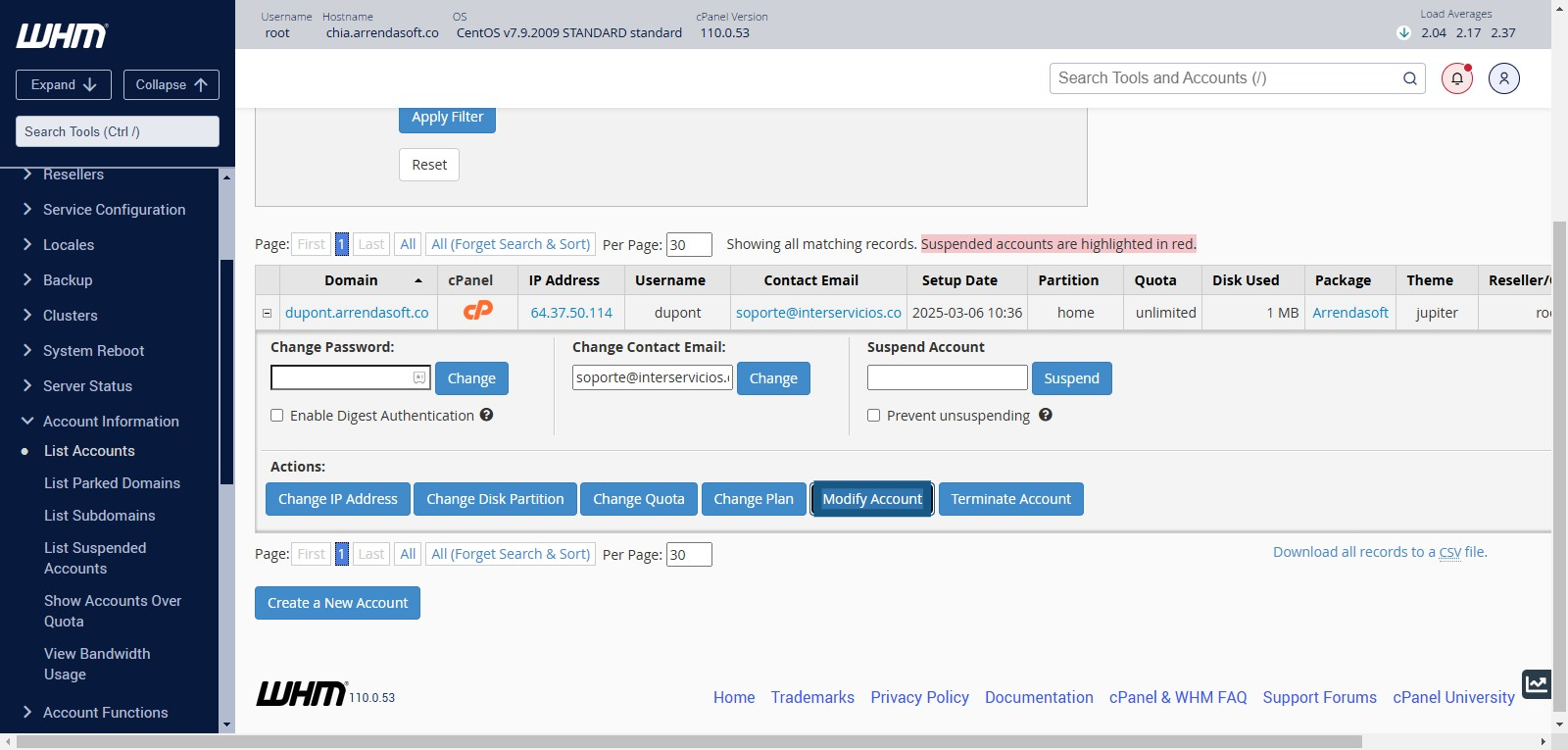
Task: Open Support Forums footer link
Action: [1319, 697]
